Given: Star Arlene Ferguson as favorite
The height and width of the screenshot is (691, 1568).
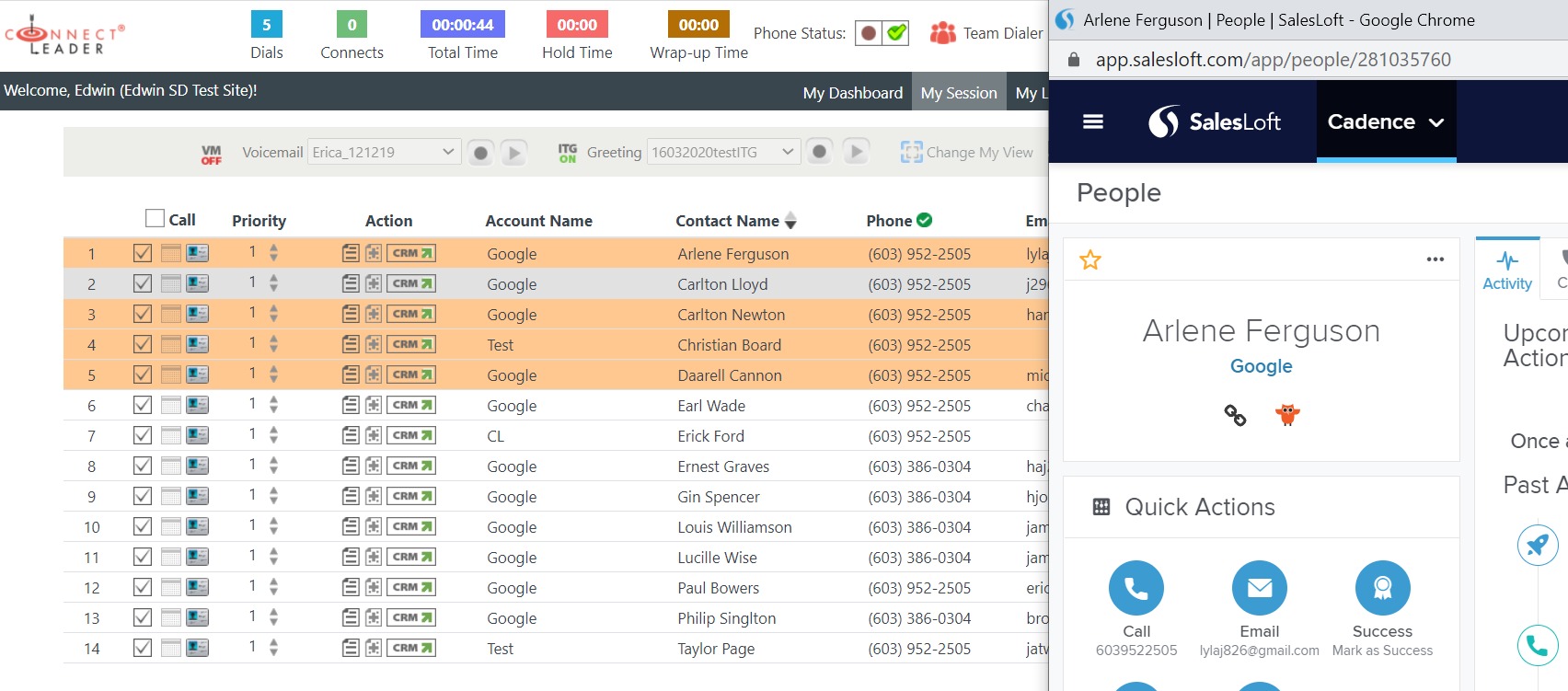Looking at the screenshot, I should pyautogui.click(x=1090, y=260).
